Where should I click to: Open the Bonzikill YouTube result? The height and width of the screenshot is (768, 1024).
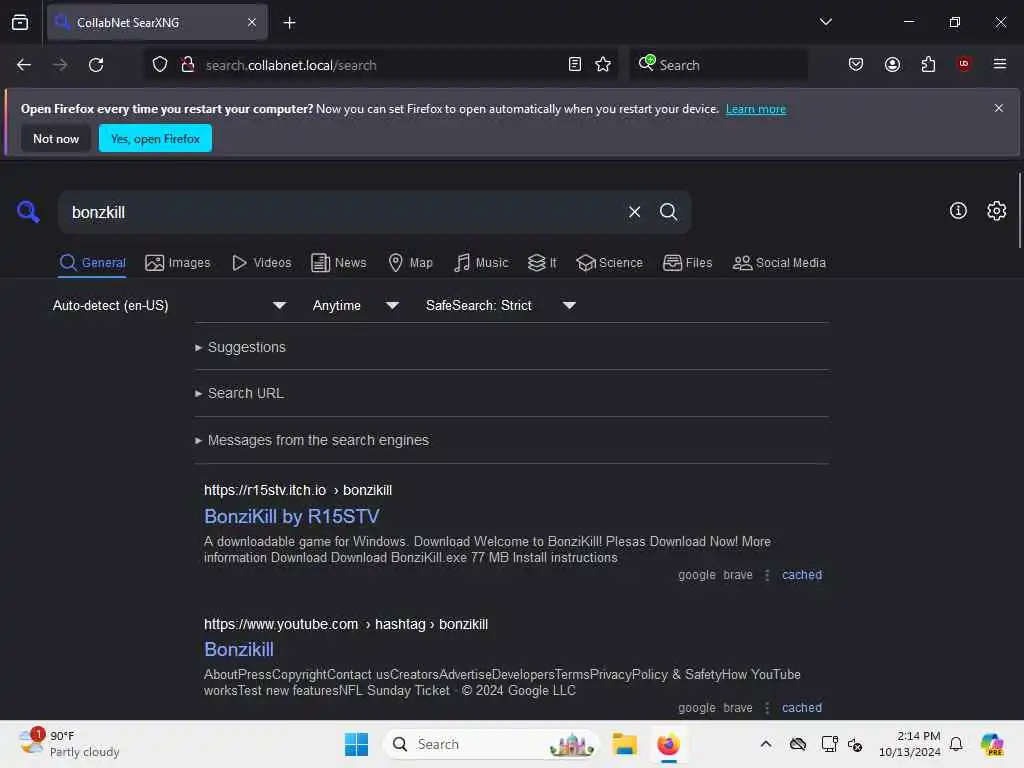point(238,649)
